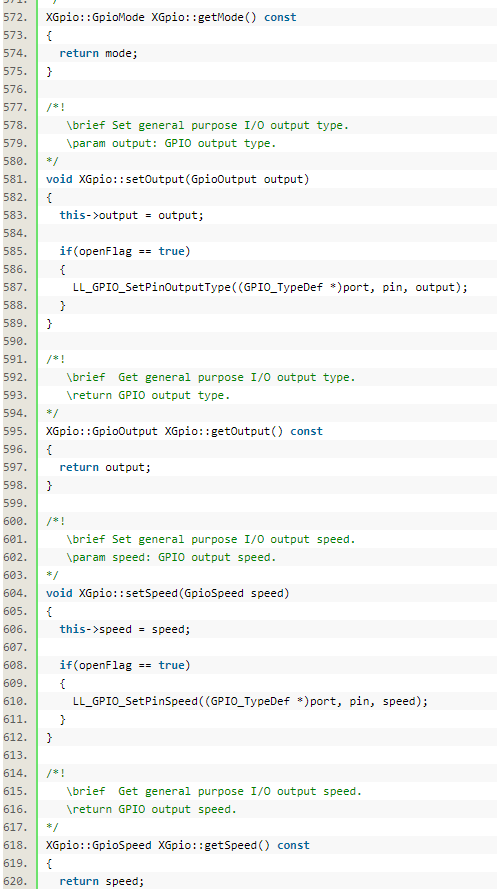
Task: Click the XGpio::getOutput() const signature line
Action: click(x=184, y=431)
